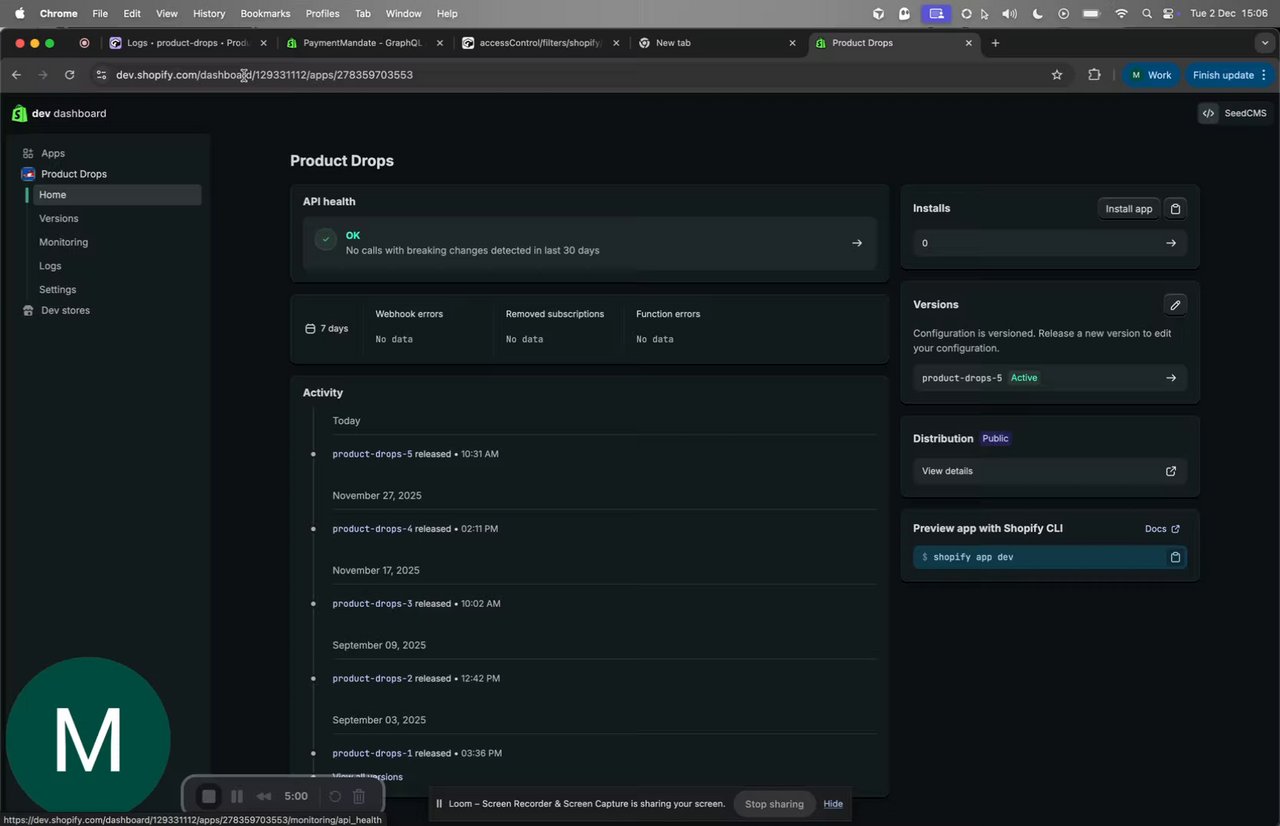Click the Shopify dev dashboard logo
Image resolution: width=1280 pixels, height=826 pixels.
coord(59,113)
